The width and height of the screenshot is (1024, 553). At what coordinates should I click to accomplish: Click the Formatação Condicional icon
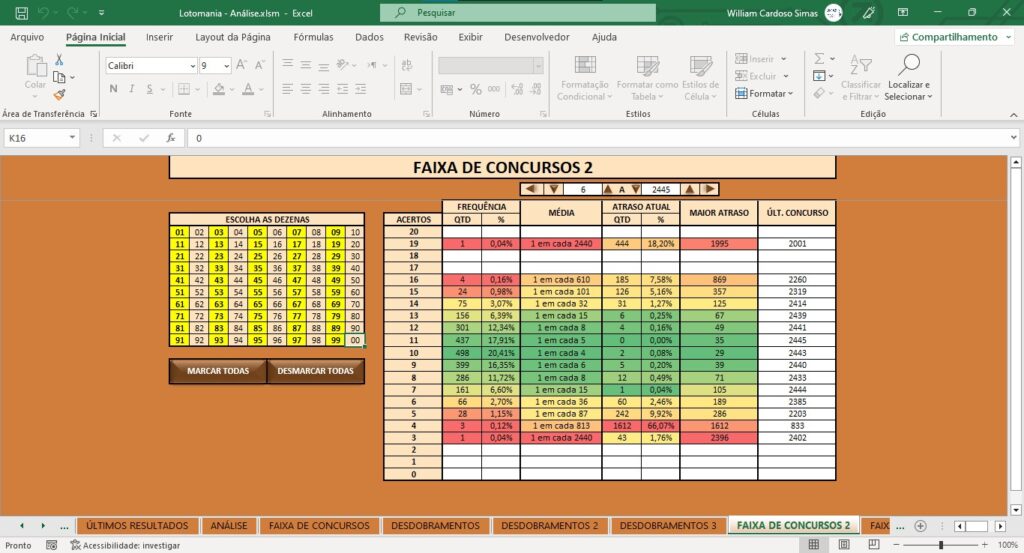584,78
